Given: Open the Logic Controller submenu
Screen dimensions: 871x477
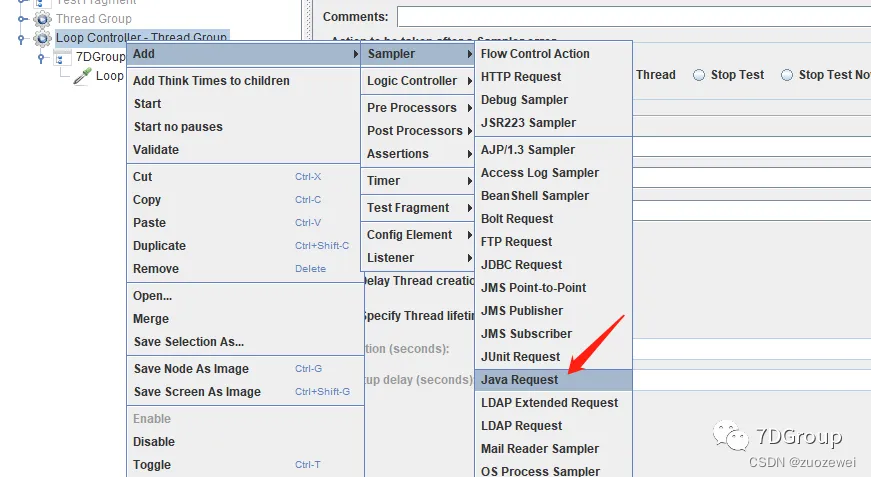Looking at the screenshot, I should point(418,81).
